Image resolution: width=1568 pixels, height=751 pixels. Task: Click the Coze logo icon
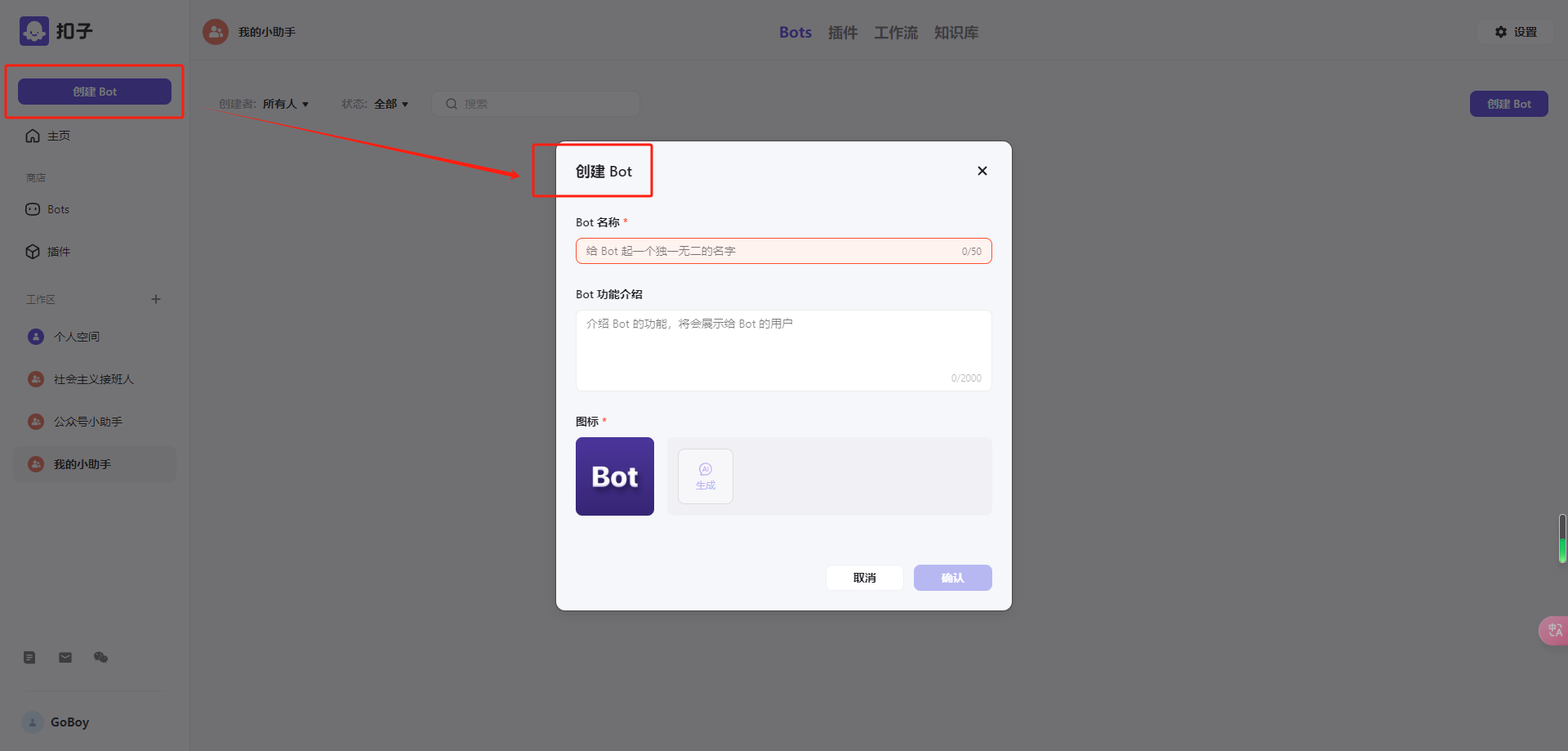[34, 31]
